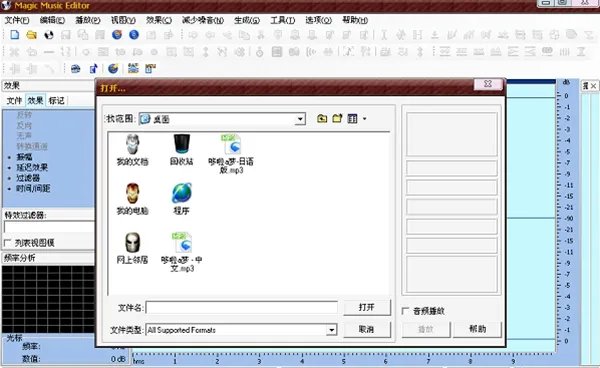Screen dimensions: 600x368
Task: Expand the 过滤器 effects tree item
Action: [28, 178]
